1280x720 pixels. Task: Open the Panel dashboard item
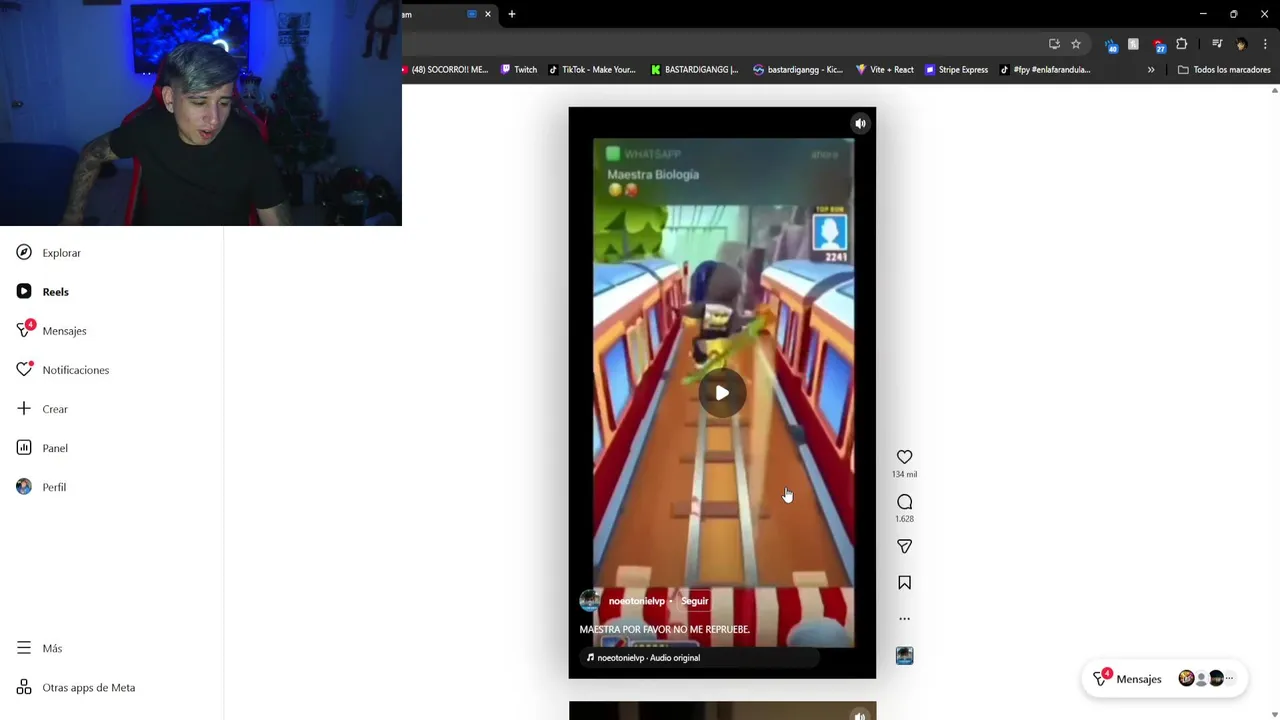[42, 448]
